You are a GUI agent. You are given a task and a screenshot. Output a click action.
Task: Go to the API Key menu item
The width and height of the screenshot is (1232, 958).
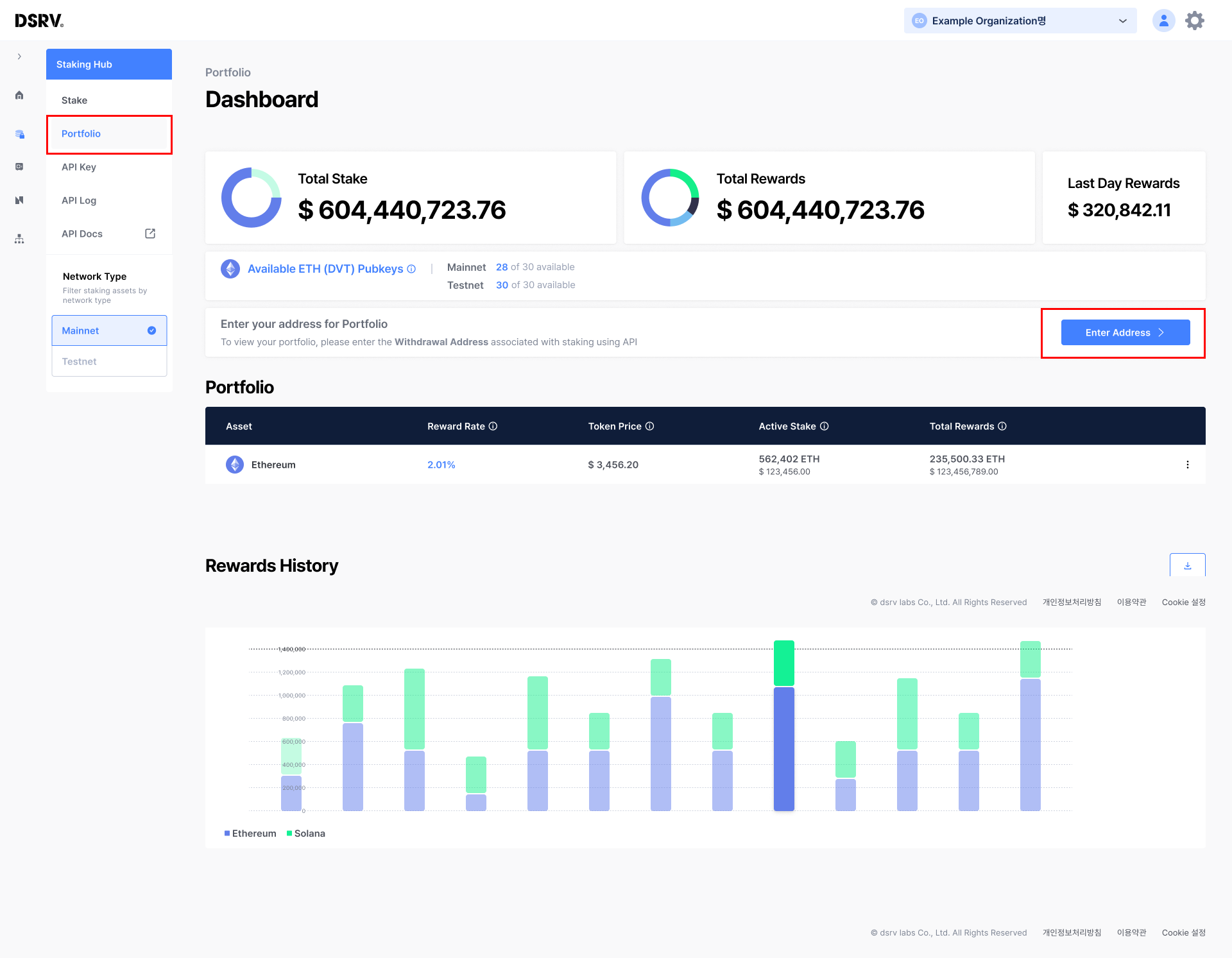click(x=79, y=167)
